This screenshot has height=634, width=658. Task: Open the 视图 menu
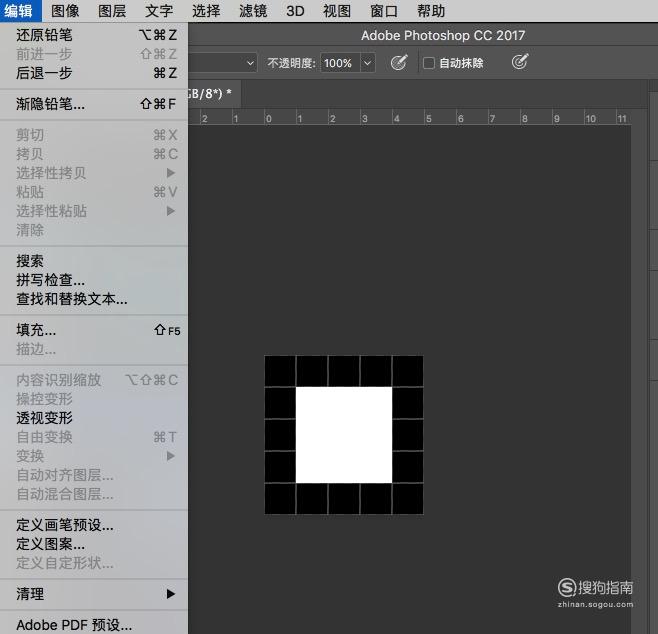pos(337,11)
